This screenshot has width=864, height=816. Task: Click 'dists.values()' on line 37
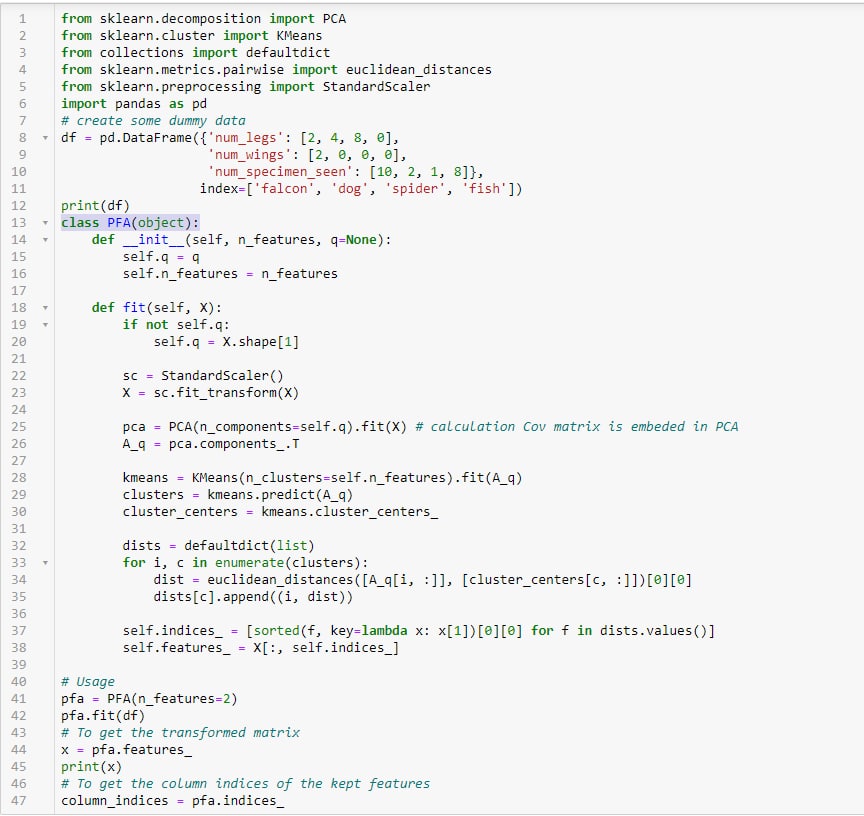click(654, 631)
